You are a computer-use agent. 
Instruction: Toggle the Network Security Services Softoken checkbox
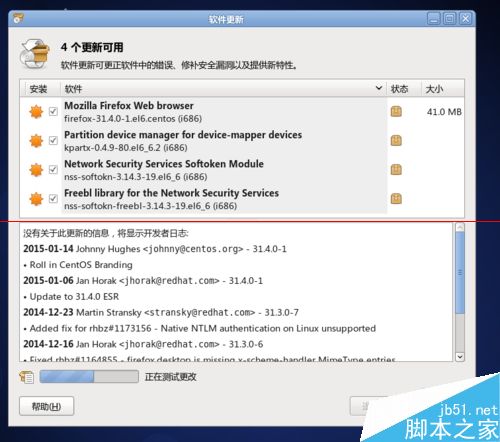[x=53, y=169]
